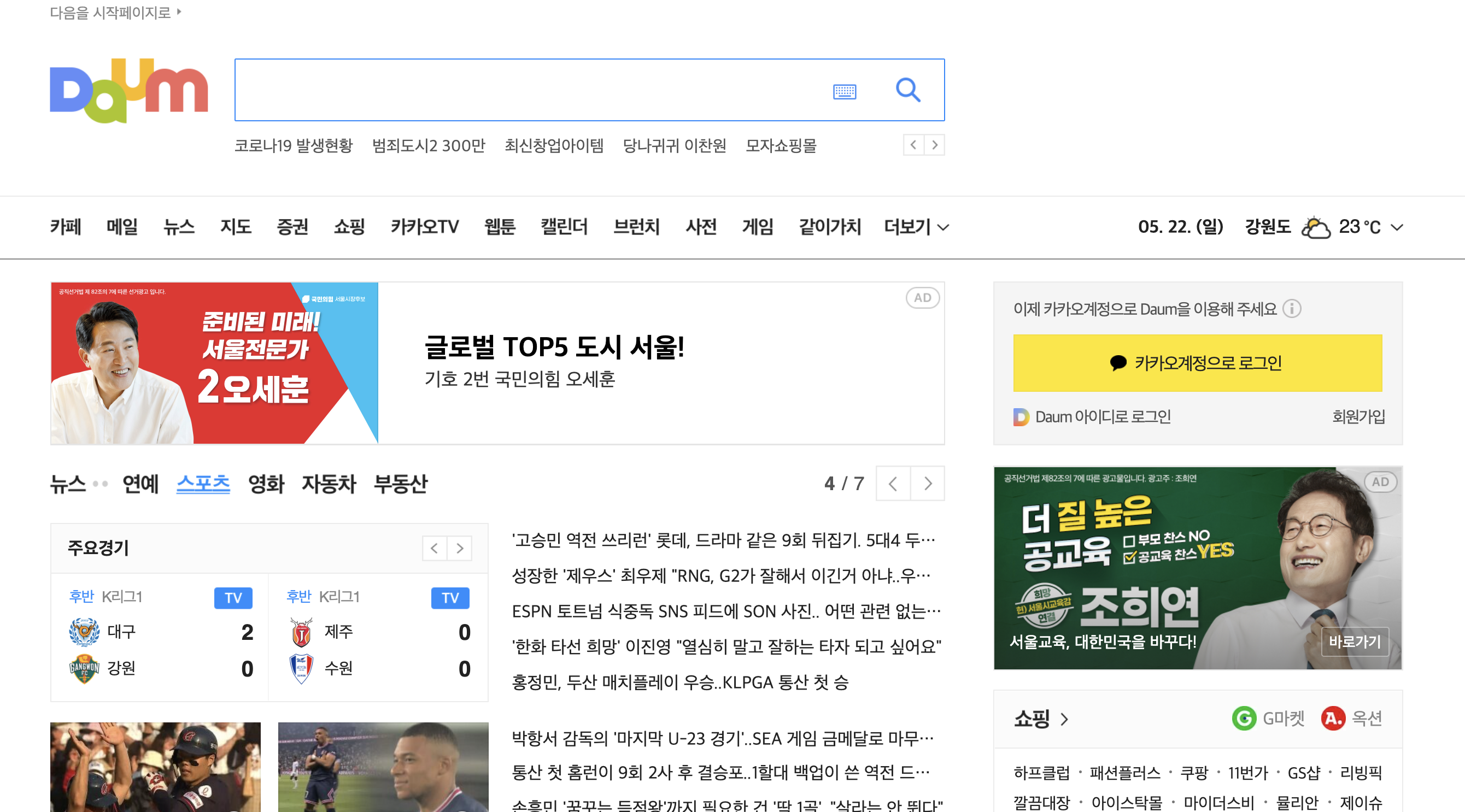This screenshot has height=812, width=1465.
Task: Select the 자동차 news tab
Action: [x=329, y=484]
